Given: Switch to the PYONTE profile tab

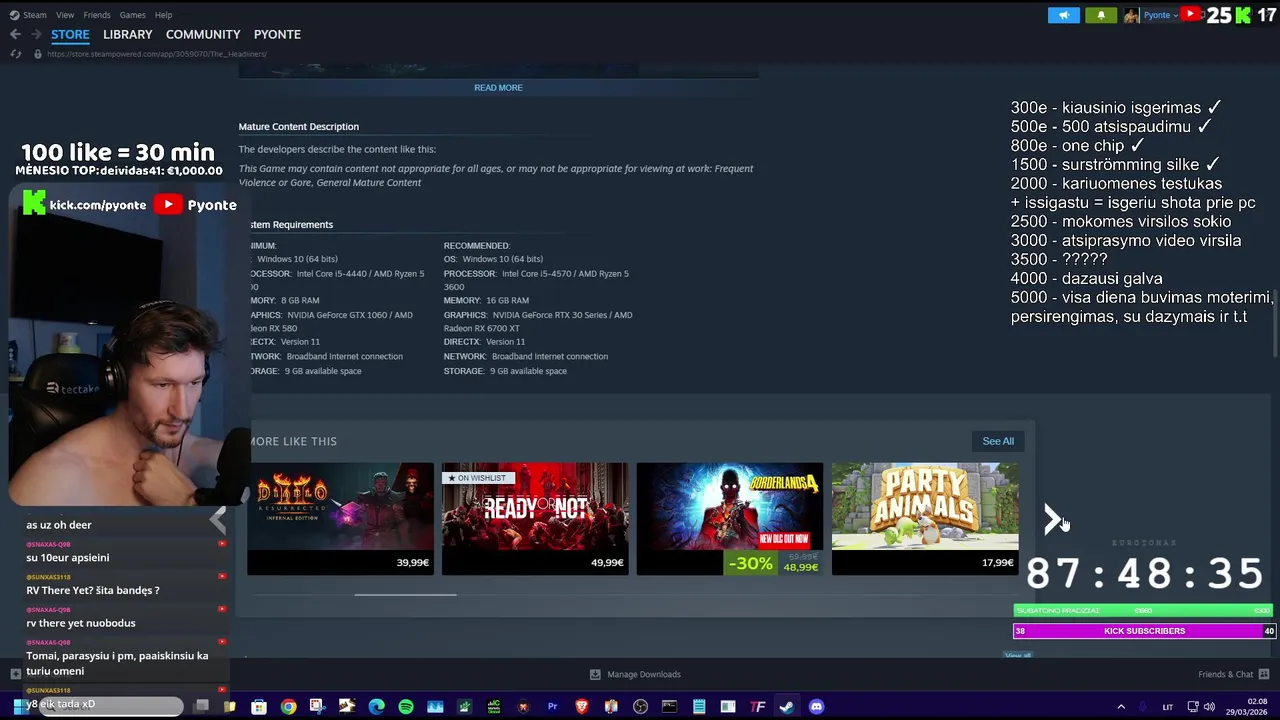Looking at the screenshot, I should point(277,34).
